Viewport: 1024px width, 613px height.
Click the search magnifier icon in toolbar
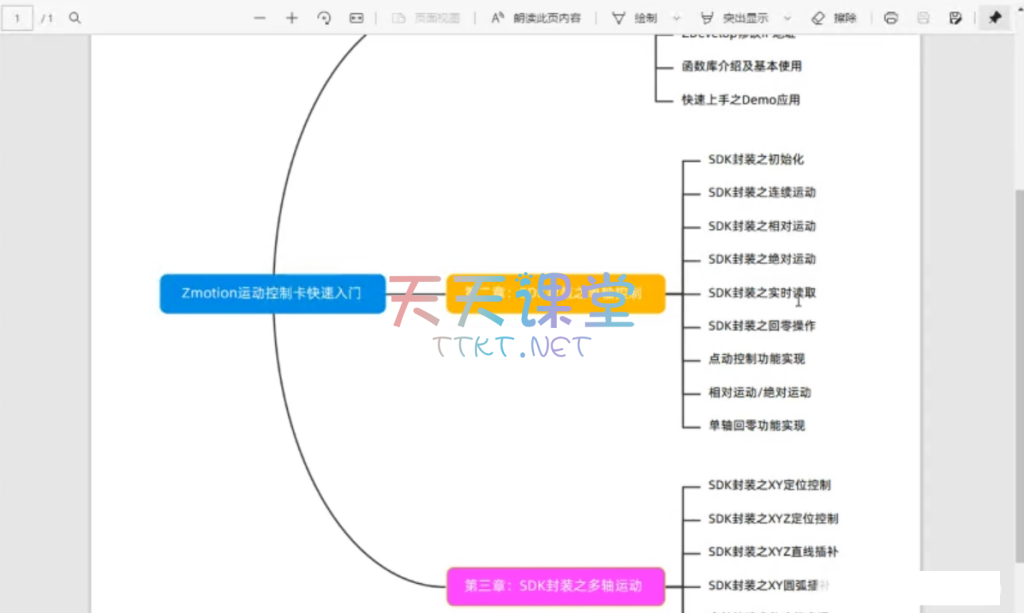[x=75, y=18]
